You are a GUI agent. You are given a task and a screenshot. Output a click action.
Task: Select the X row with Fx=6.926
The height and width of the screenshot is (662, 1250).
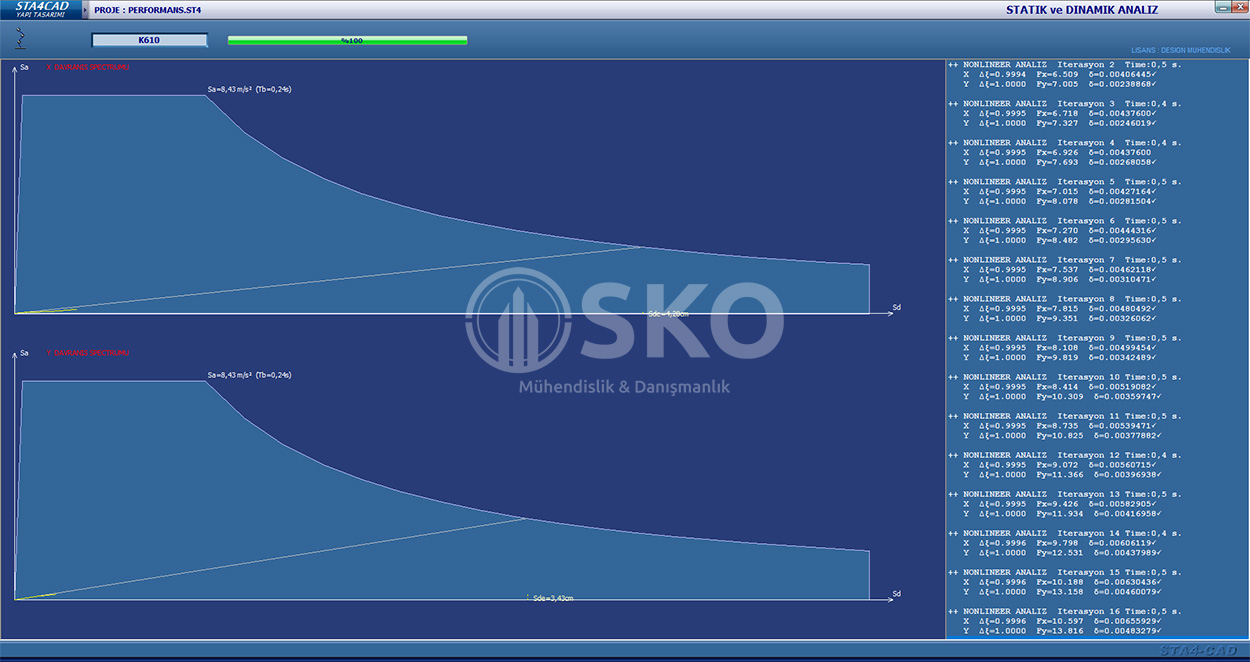pyautogui.click(x=1059, y=152)
